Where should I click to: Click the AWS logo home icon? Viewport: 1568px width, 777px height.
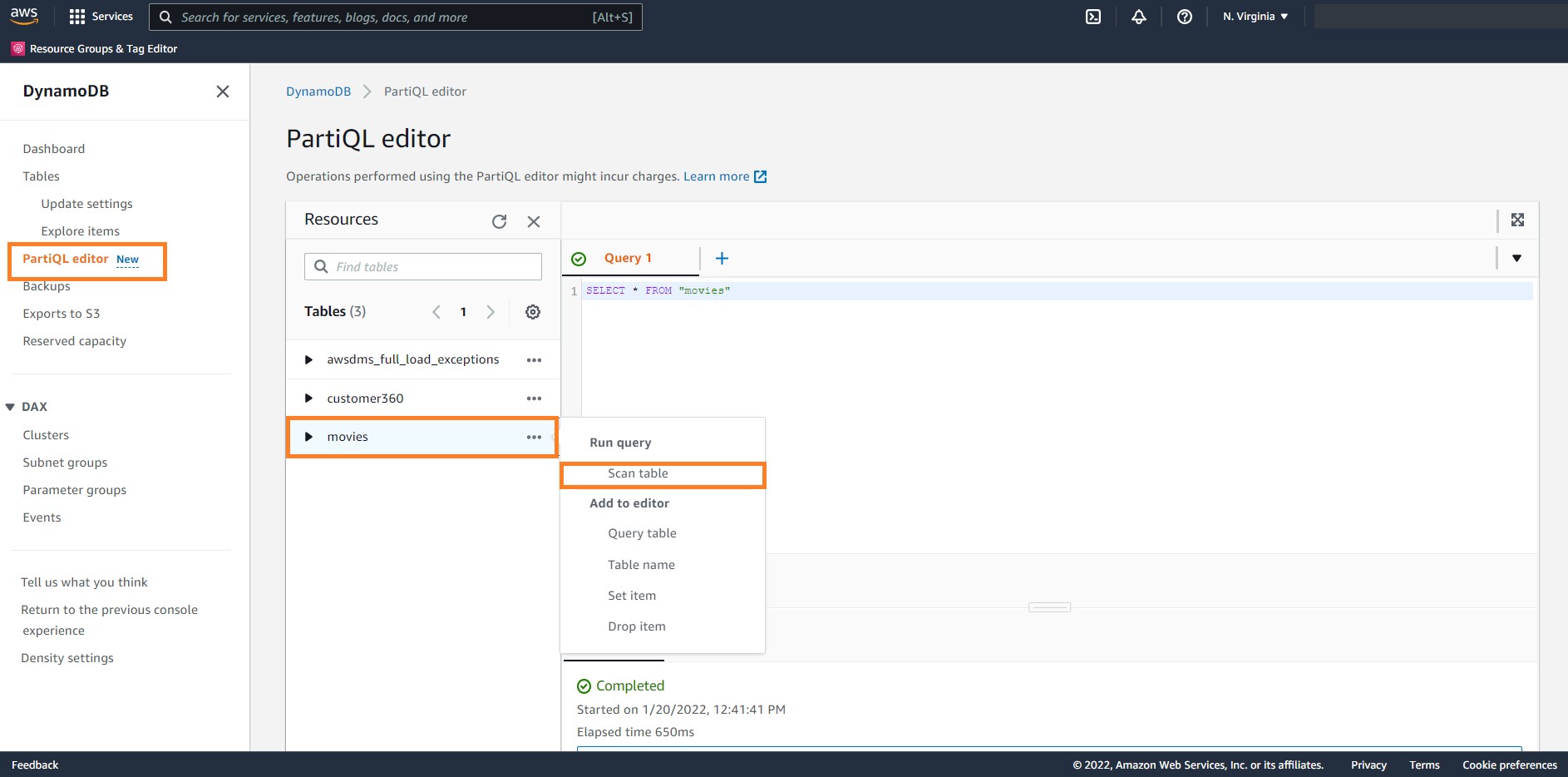coord(24,16)
